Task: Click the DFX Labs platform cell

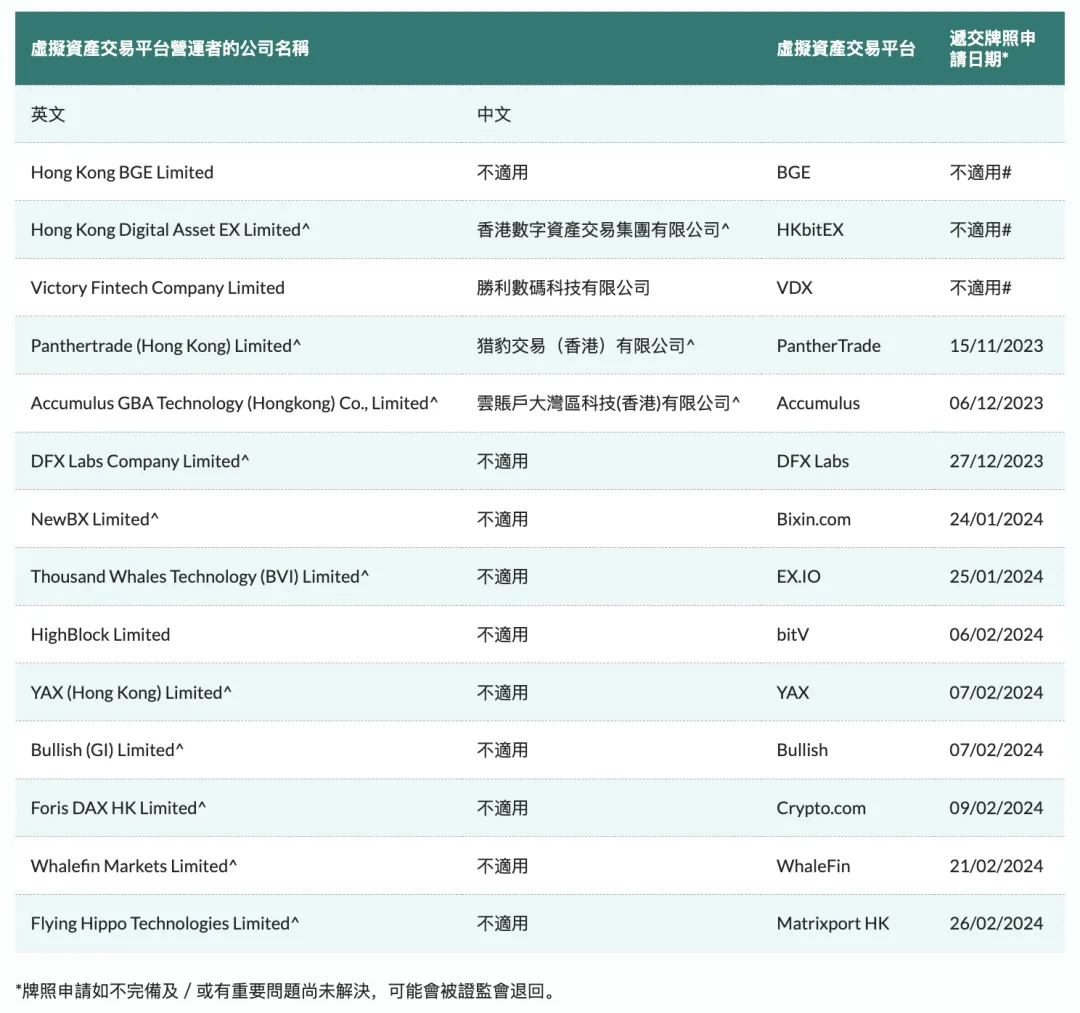Action: coord(812,461)
